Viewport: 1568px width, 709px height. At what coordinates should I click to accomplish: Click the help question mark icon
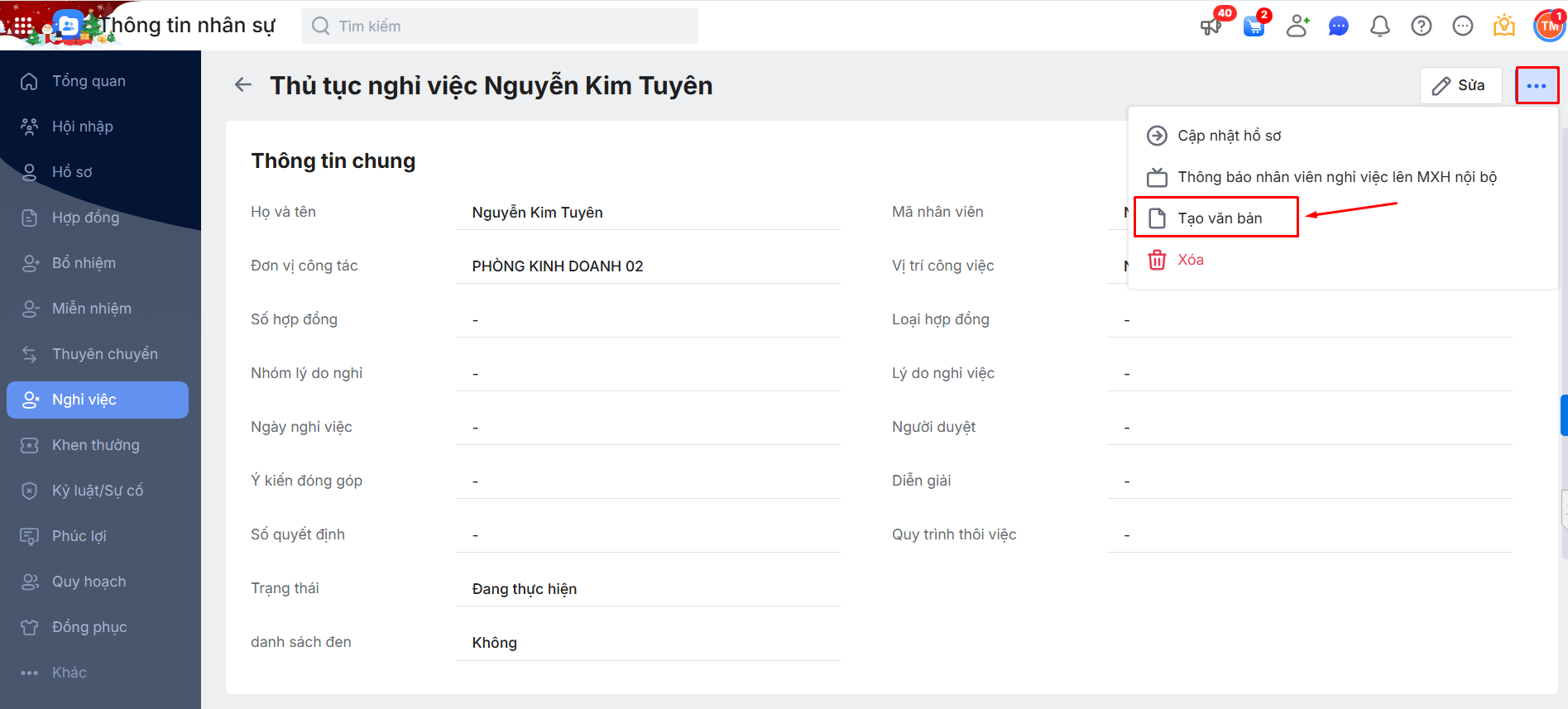(1421, 26)
